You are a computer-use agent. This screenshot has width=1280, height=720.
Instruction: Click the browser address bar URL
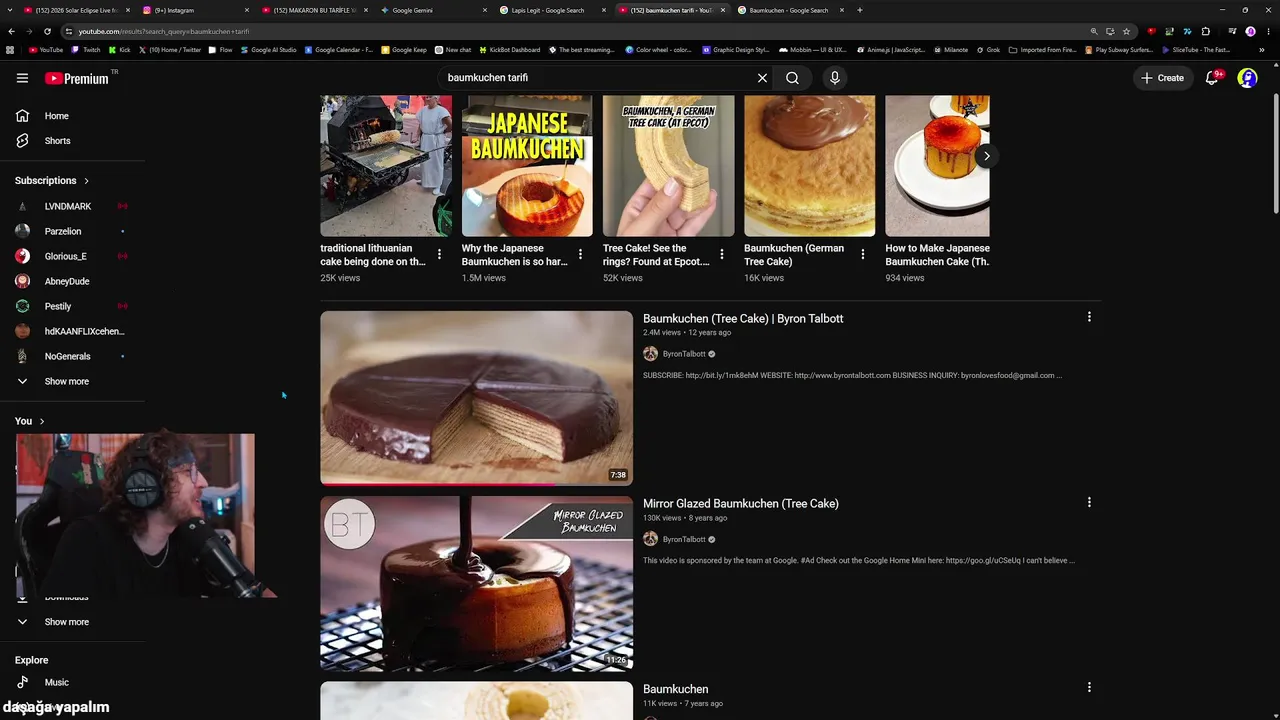click(164, 31)
